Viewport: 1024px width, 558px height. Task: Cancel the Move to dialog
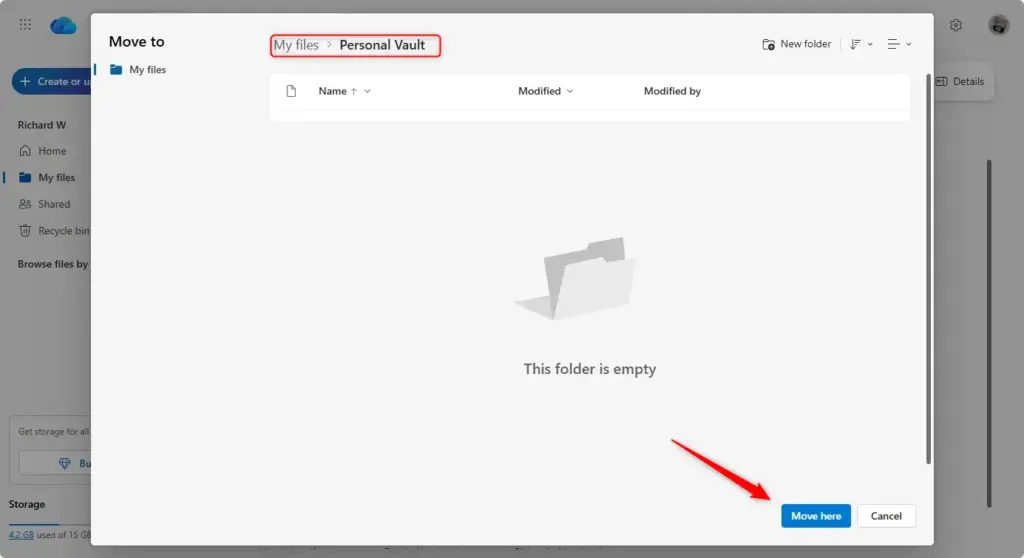pyautogui.click(x=886, y=516)
